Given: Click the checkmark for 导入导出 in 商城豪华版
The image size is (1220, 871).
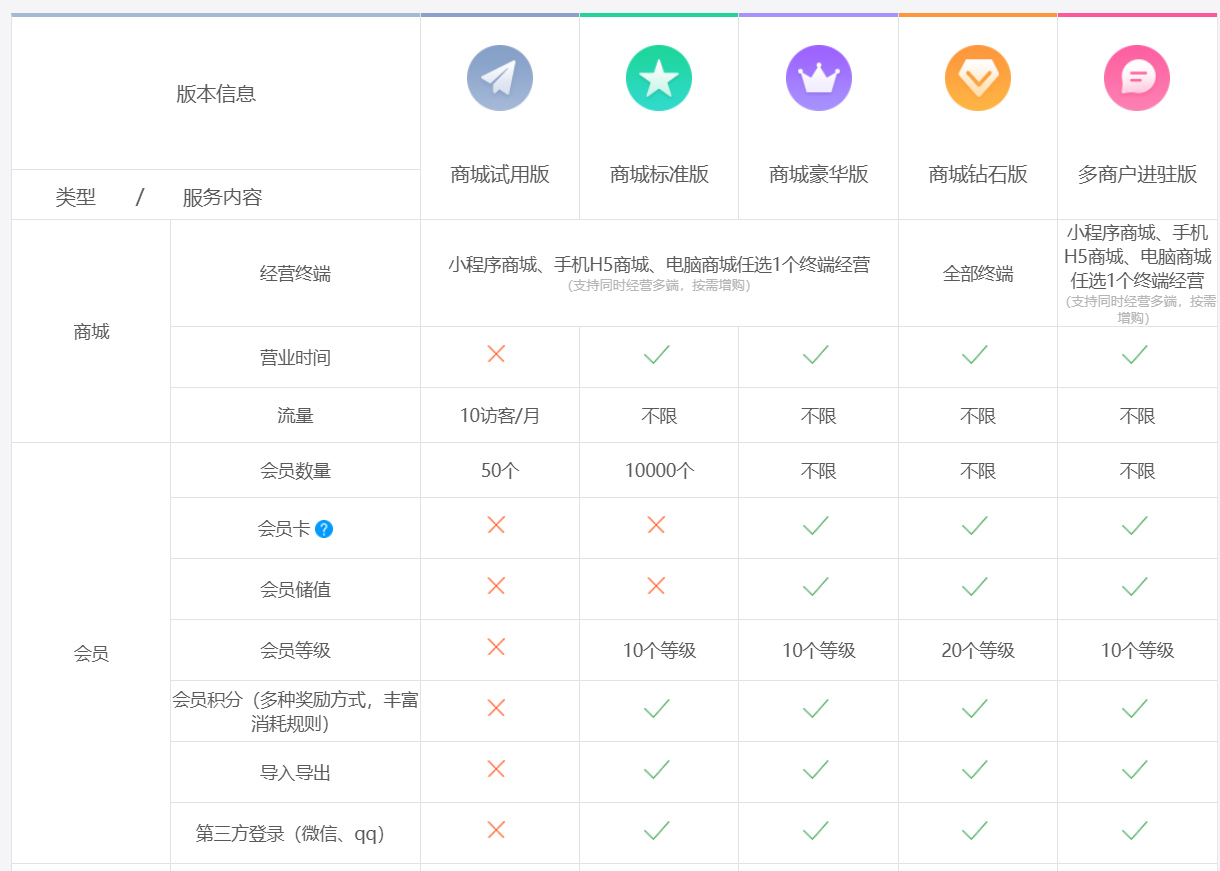Looking at the screenshot, I should click(816, 769).
